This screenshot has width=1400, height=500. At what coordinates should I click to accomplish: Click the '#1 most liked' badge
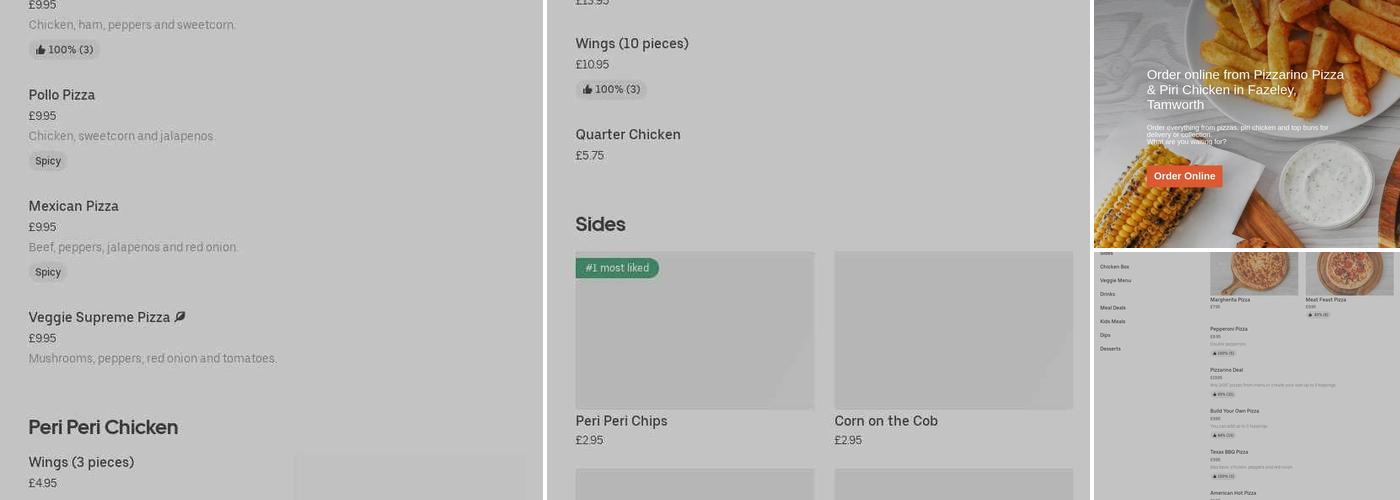click(x=617, y=268)
